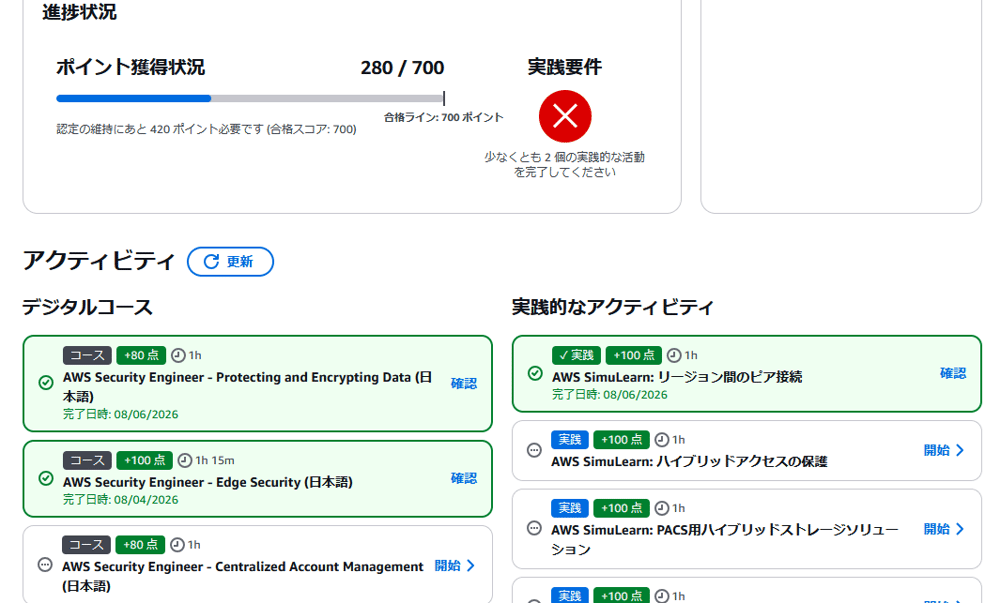Click +80 点 badge on Protecting and Encrypting Data
Viewport: 1000px width, 603px height.
[x=141, y=355]
